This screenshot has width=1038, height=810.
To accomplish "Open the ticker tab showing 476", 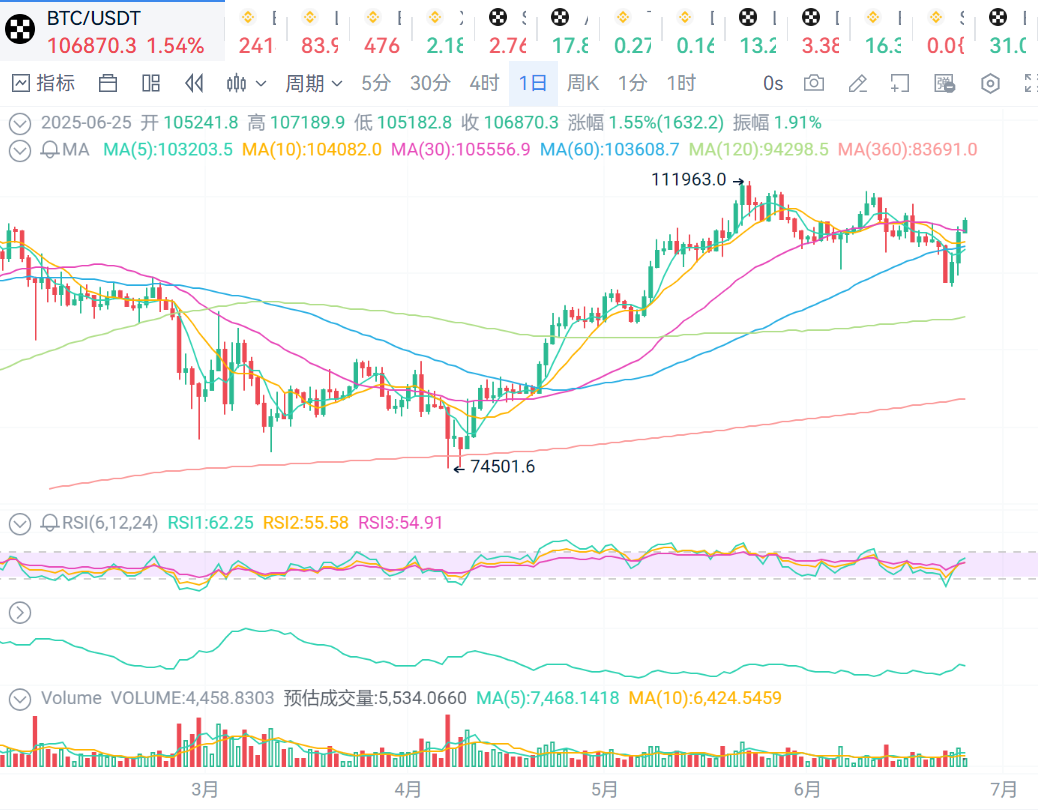I will click(x=381, y=30).
